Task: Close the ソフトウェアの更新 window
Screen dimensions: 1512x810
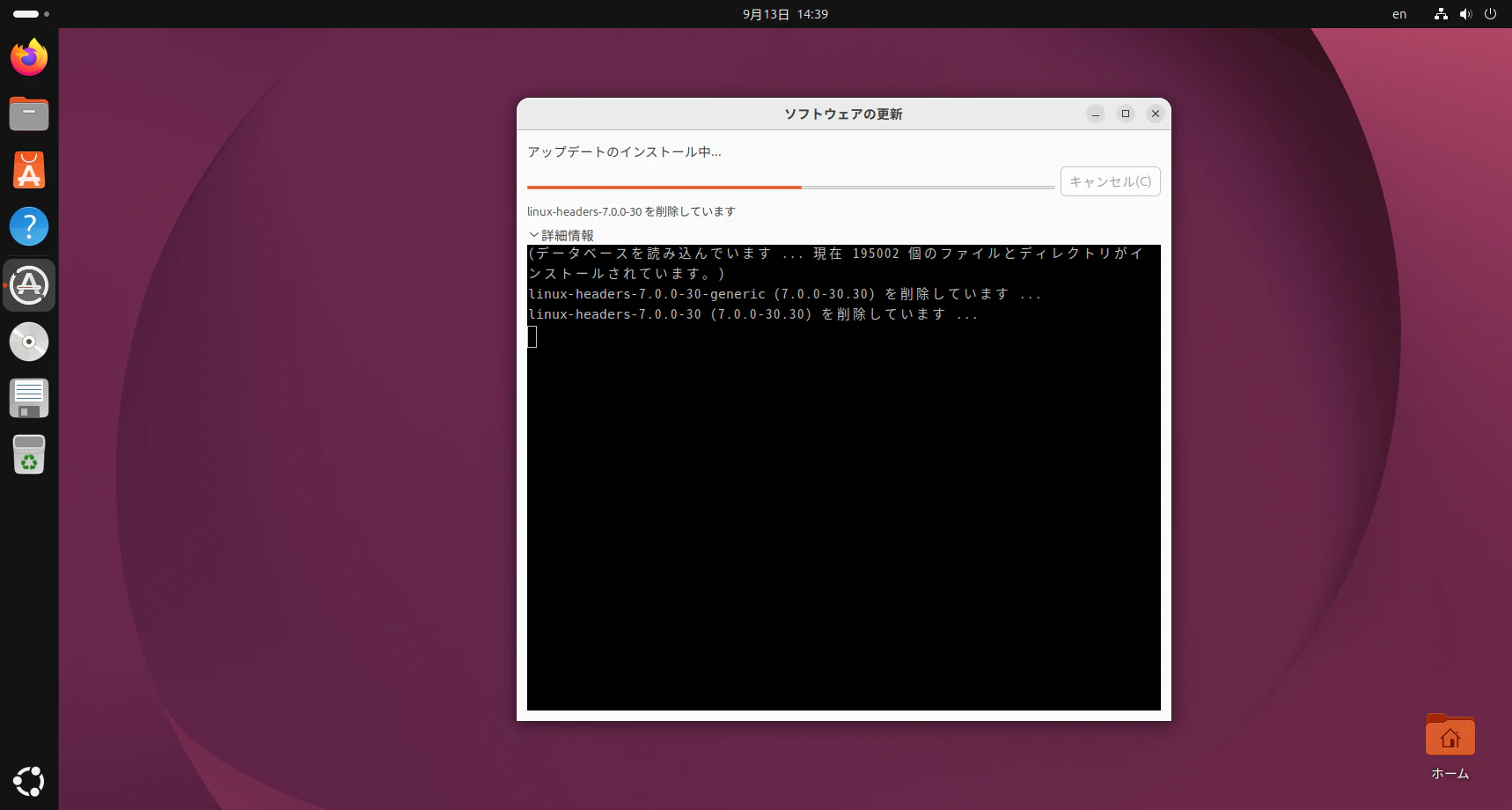Action: 1156,114
